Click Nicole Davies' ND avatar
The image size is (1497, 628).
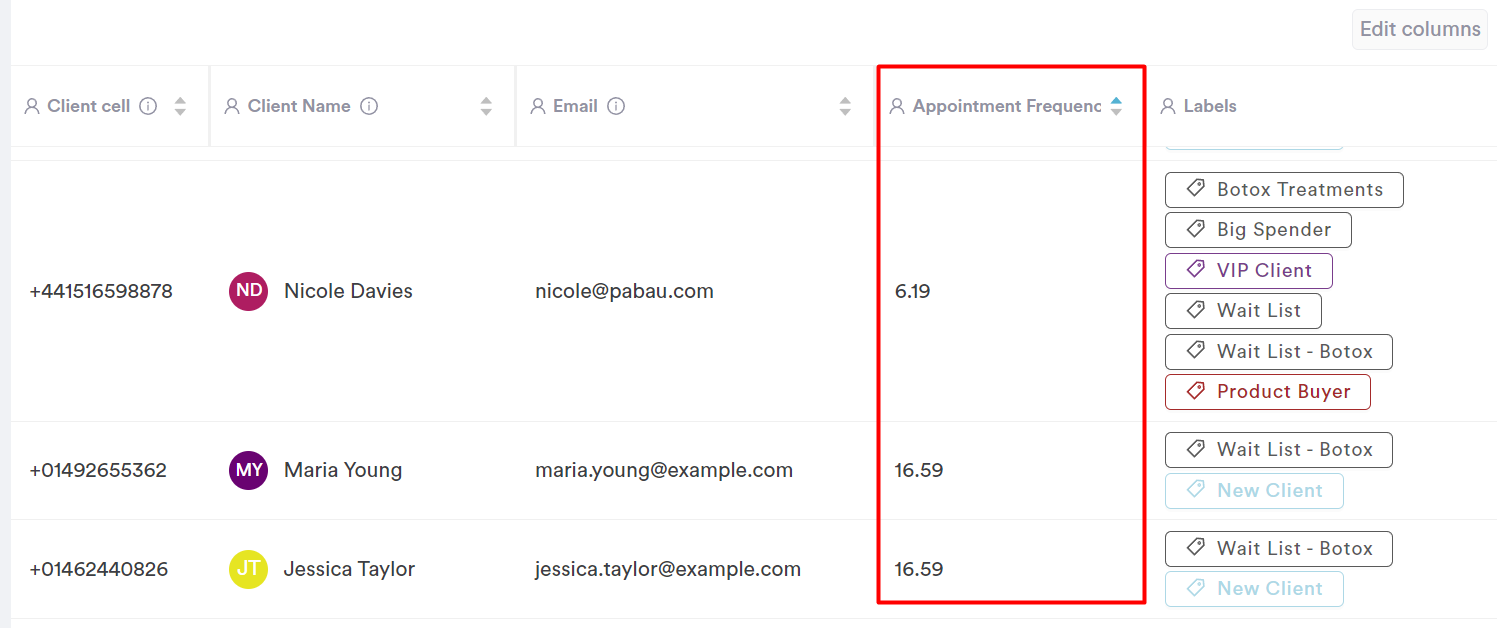(x=248, y=291)
